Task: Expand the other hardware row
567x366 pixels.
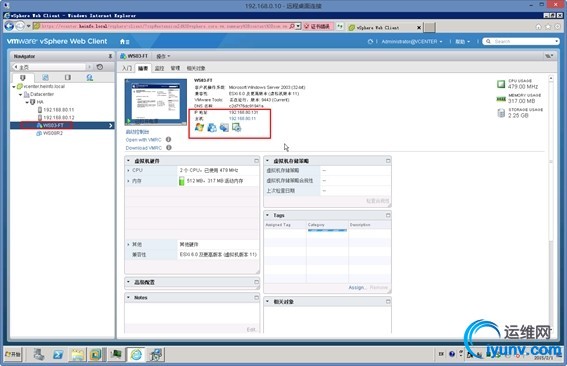Action: coord(128,244)
